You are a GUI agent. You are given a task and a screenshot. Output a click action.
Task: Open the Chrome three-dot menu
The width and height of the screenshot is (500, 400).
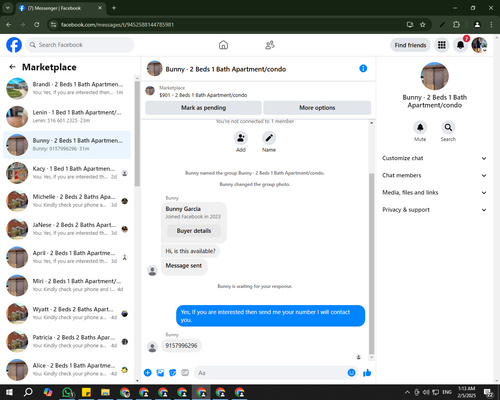[491, 25]
